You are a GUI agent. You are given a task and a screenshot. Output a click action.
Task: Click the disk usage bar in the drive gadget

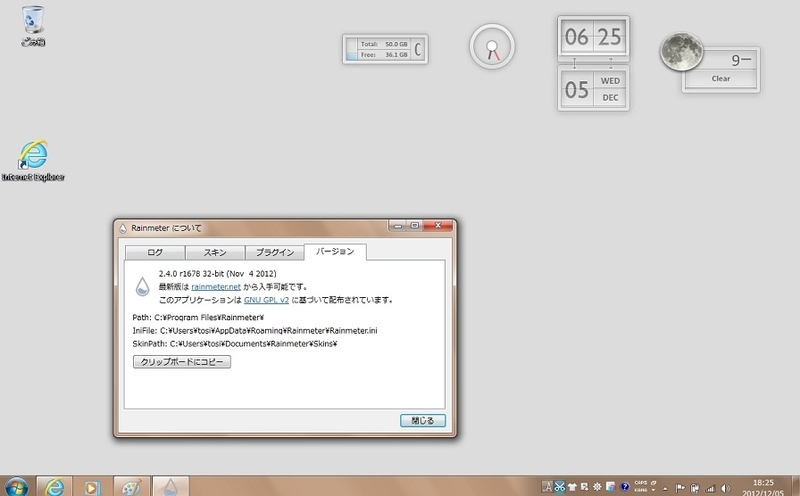click(x=351, y=49)
